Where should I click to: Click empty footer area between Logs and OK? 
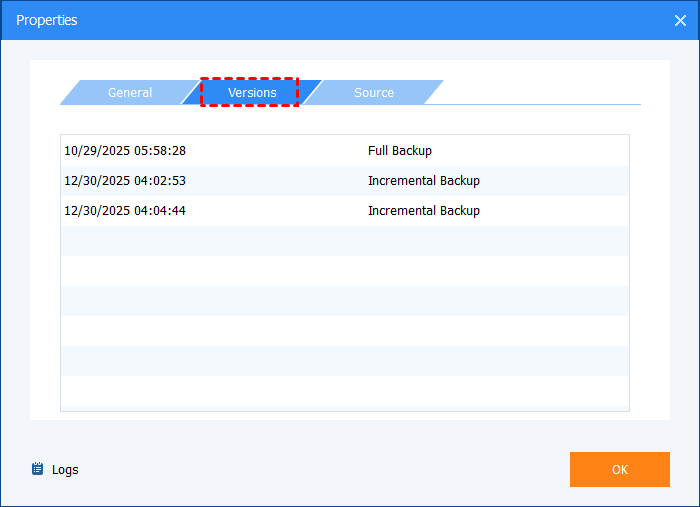coord(320,469)
